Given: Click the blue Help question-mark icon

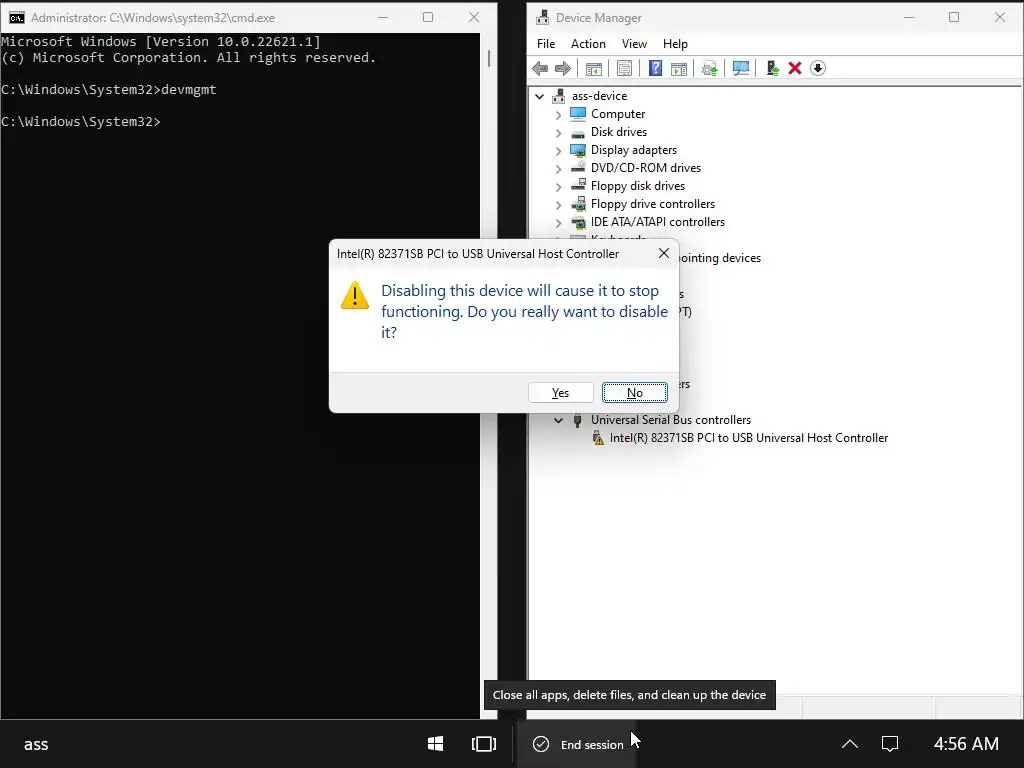Looking at the screenshot, I should click(x=655, y=68).
